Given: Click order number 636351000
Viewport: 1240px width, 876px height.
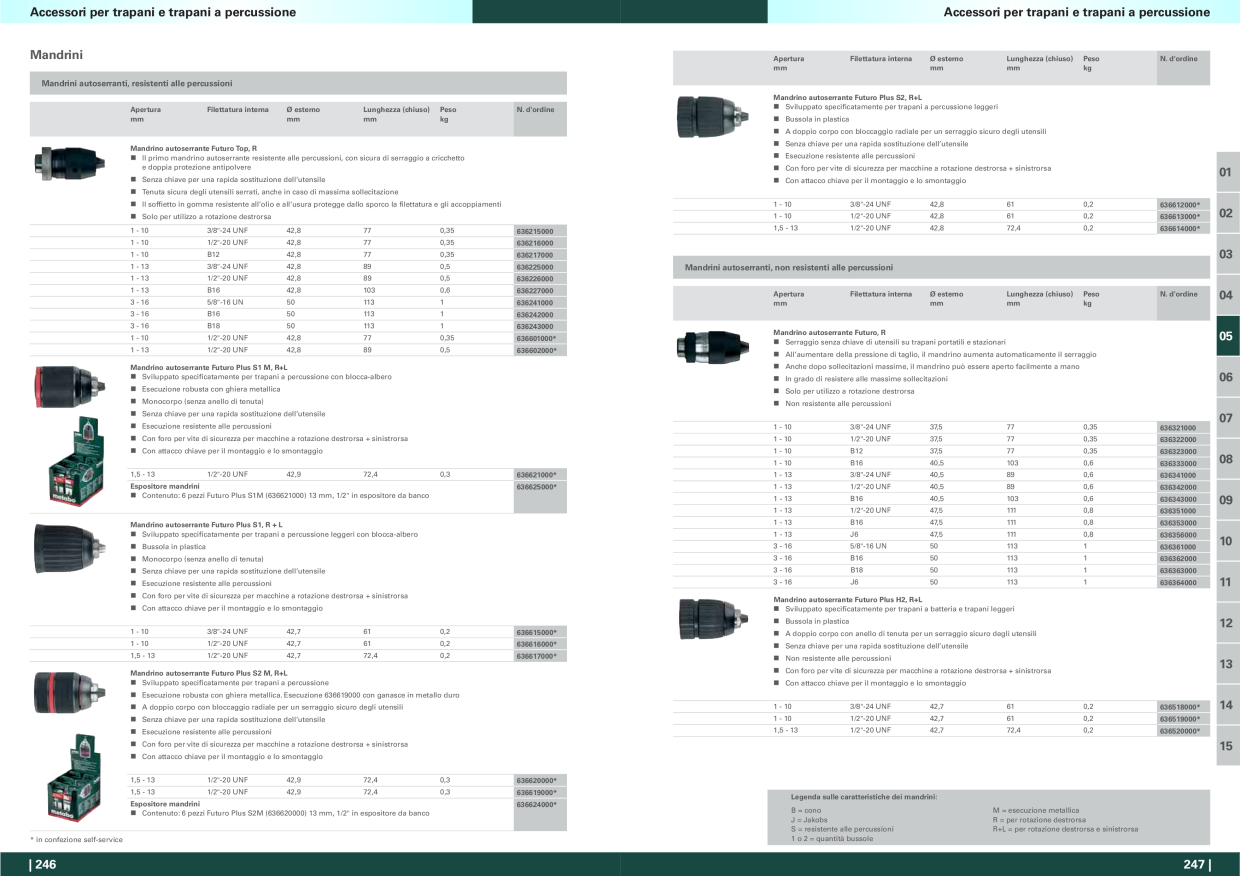Looking at the screenshot, I should pyautogui.click(x=1178, y=512).
